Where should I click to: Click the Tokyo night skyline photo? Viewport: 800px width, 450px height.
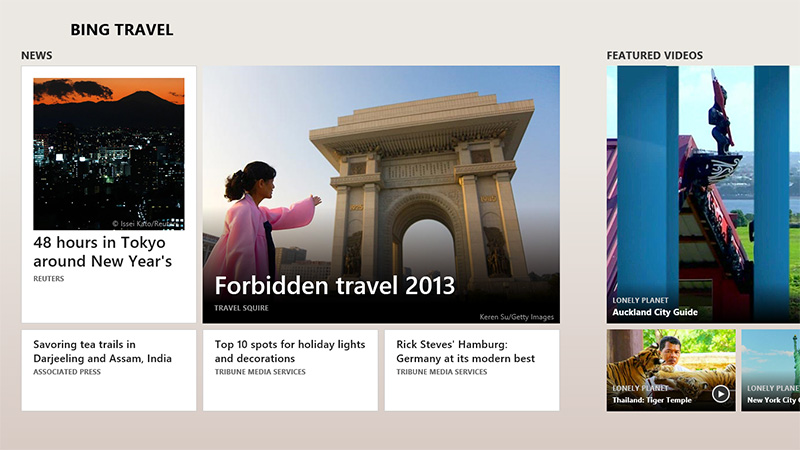[x=108, y=154]
